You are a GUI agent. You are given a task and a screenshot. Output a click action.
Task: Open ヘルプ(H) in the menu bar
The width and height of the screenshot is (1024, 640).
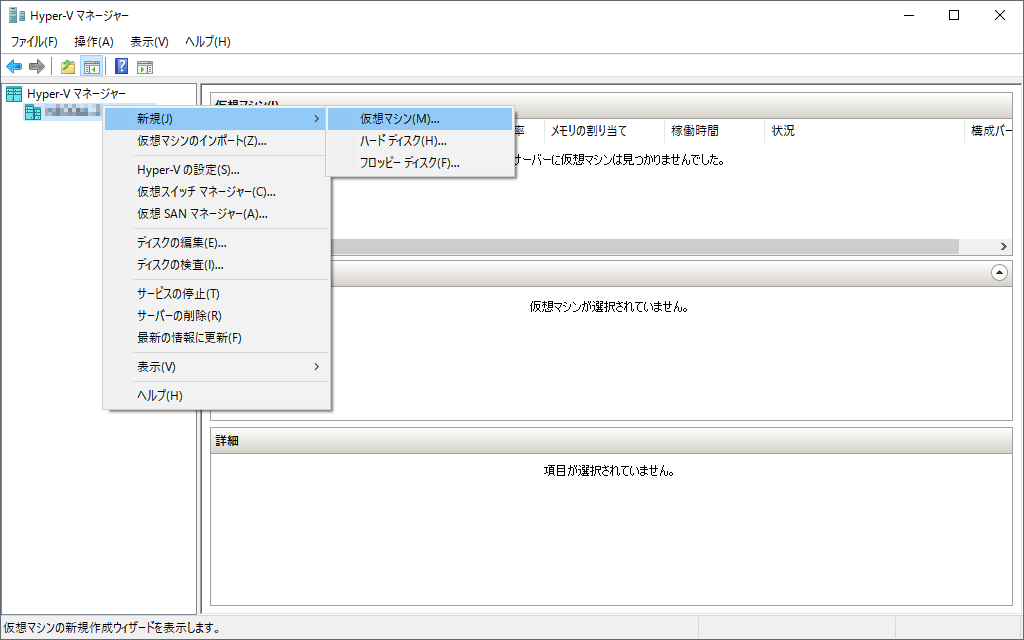208,42
